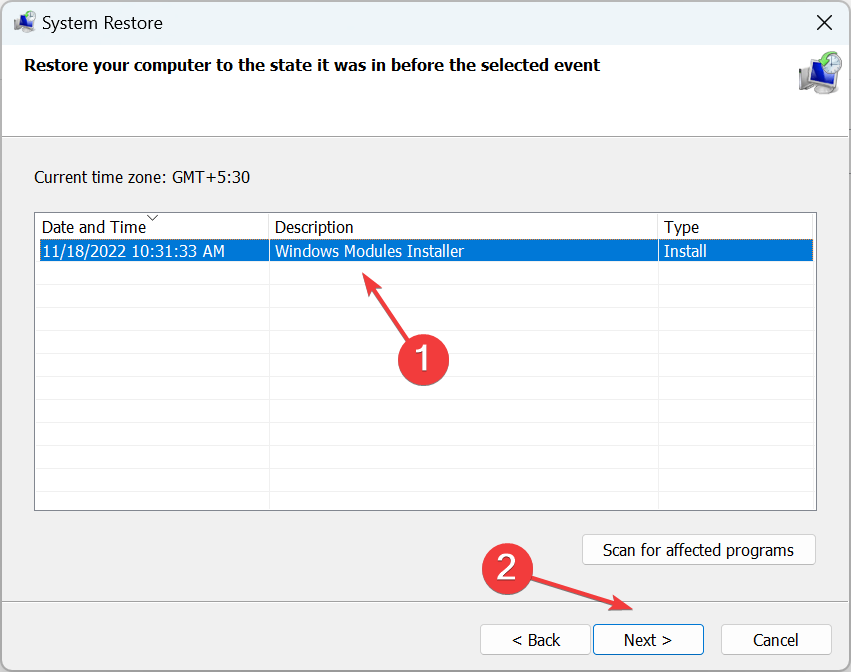Click the Next > button
This screenshot has width=851, height=672.
[x=648, y=639]
